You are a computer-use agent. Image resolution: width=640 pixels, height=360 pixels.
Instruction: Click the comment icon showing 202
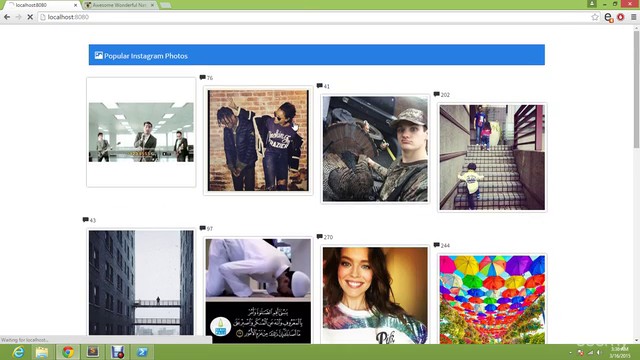pyautogui.click(x=436, y=94)
